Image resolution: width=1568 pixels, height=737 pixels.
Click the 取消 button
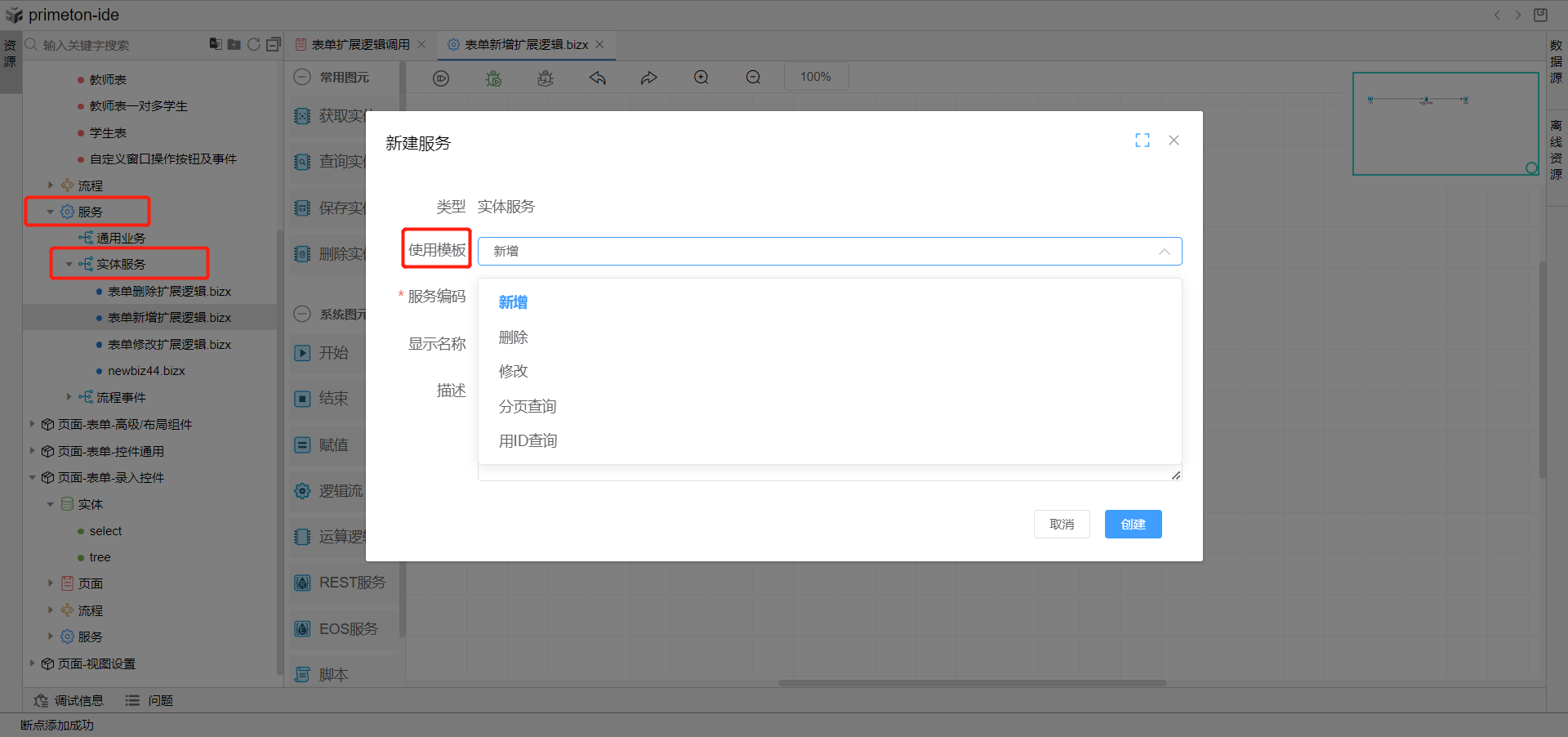tap(1062, 524)
